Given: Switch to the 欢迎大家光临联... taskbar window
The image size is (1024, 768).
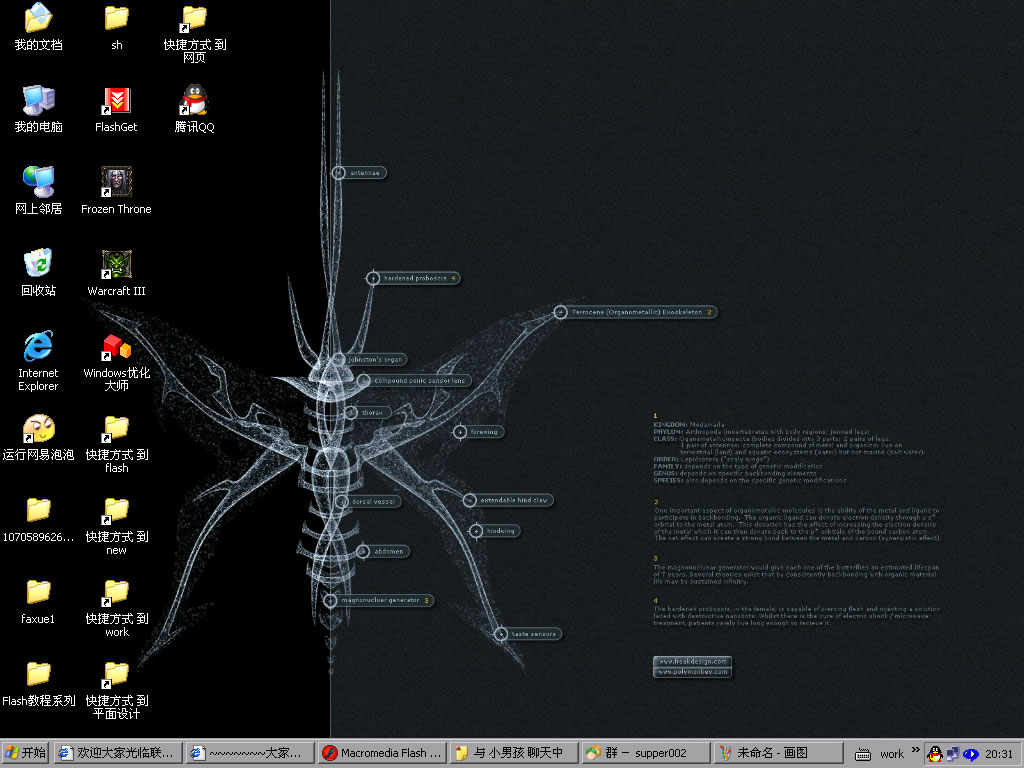Looking at the screenshot, I should point(118,753).
